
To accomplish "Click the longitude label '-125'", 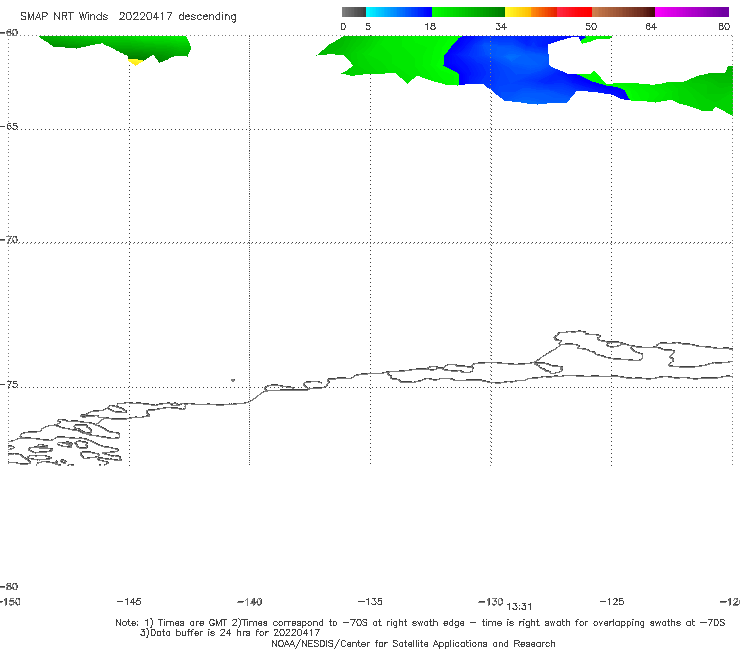I will [612, 601].
